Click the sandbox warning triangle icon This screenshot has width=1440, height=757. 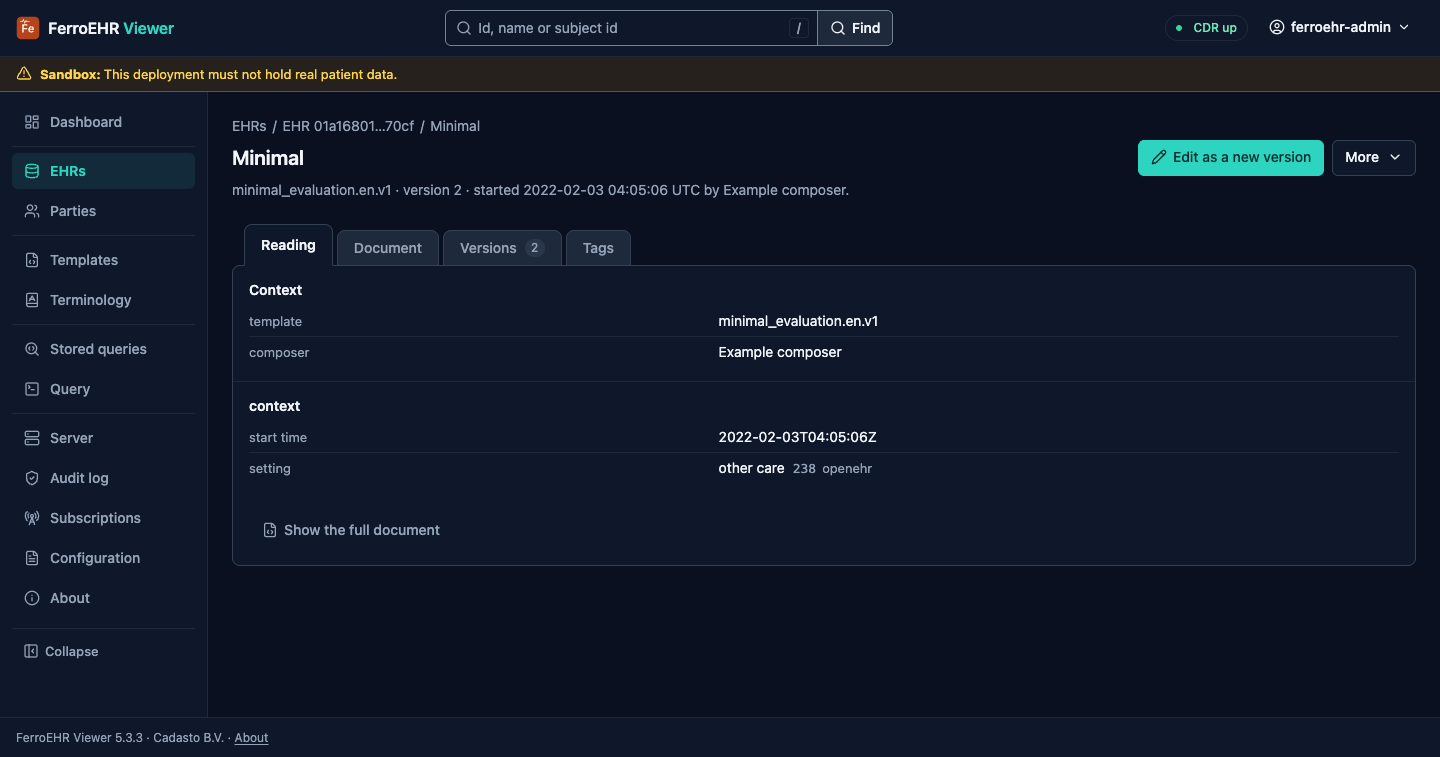[24, 74]
